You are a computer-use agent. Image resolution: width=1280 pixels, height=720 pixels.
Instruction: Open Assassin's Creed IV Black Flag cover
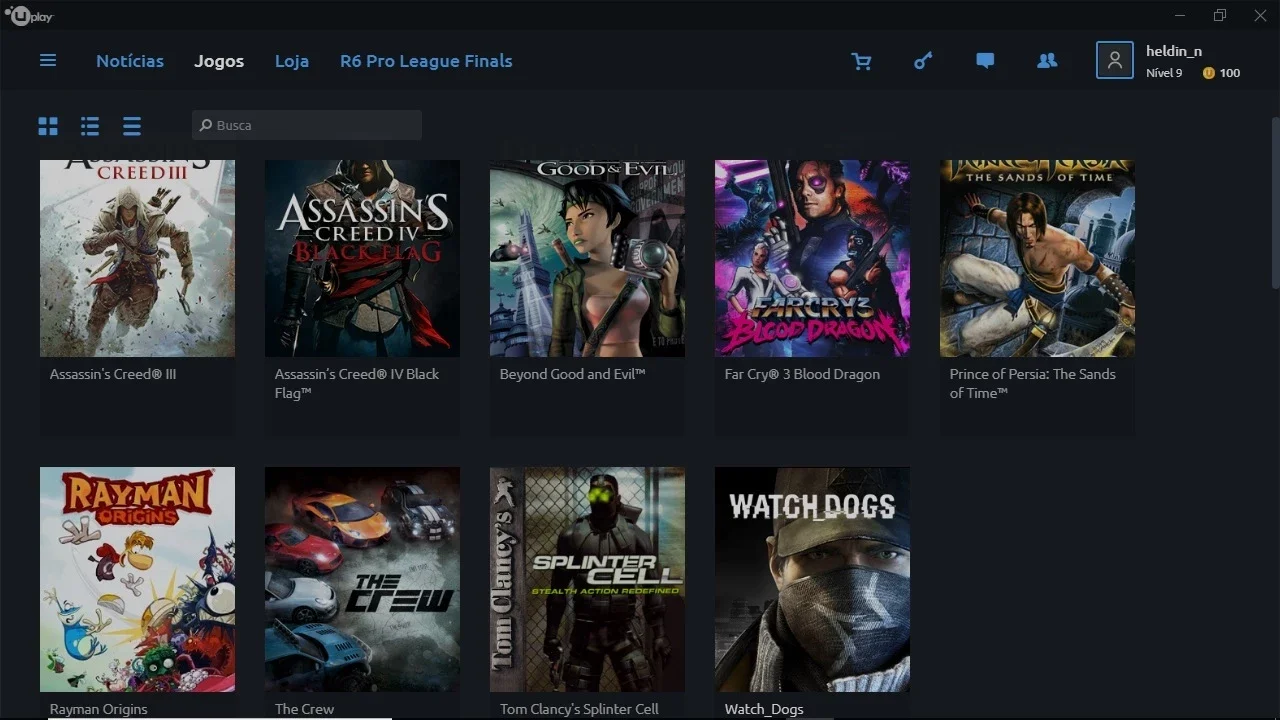coord(362,258)
